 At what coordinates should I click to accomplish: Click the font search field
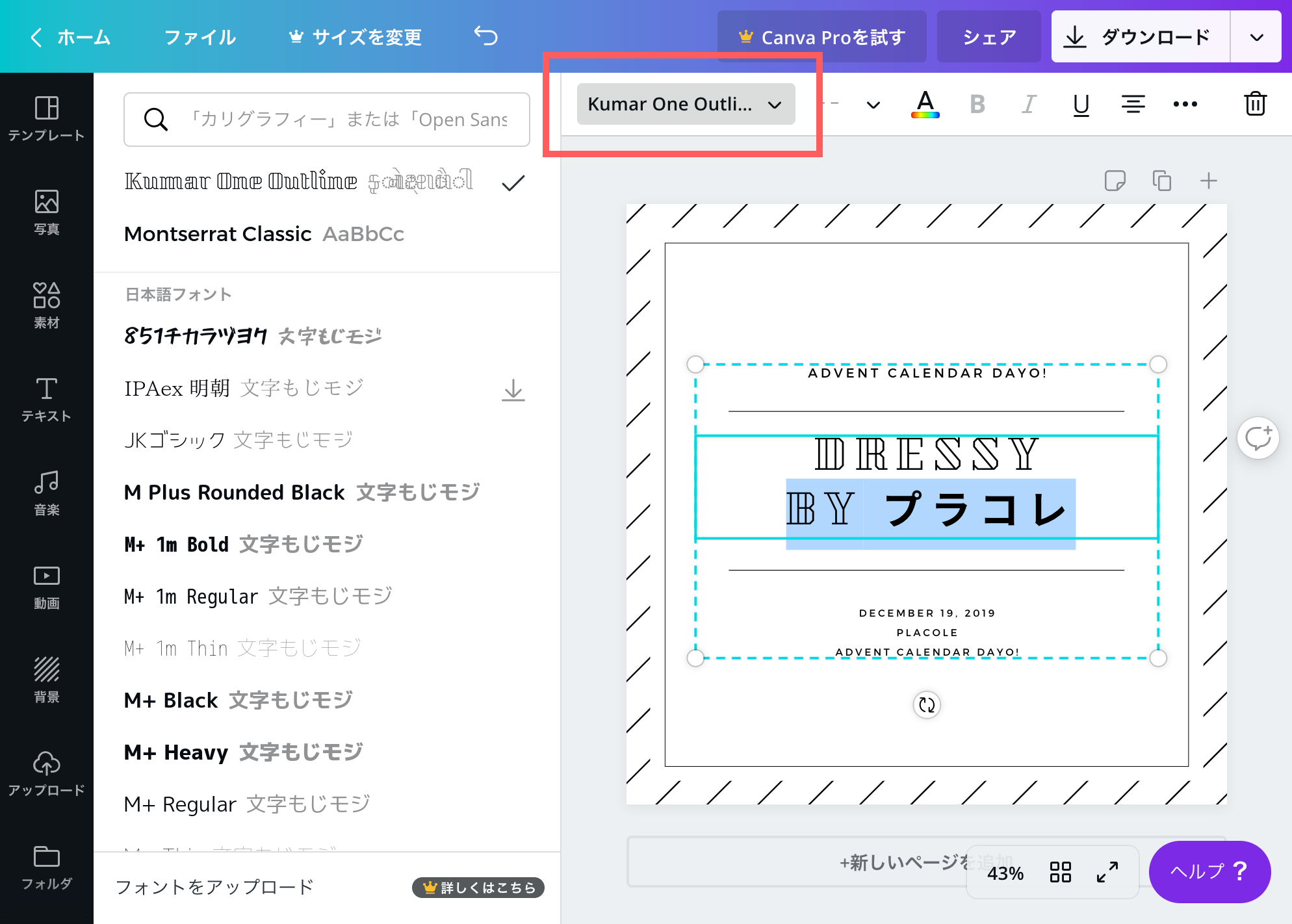pos(327,120)
